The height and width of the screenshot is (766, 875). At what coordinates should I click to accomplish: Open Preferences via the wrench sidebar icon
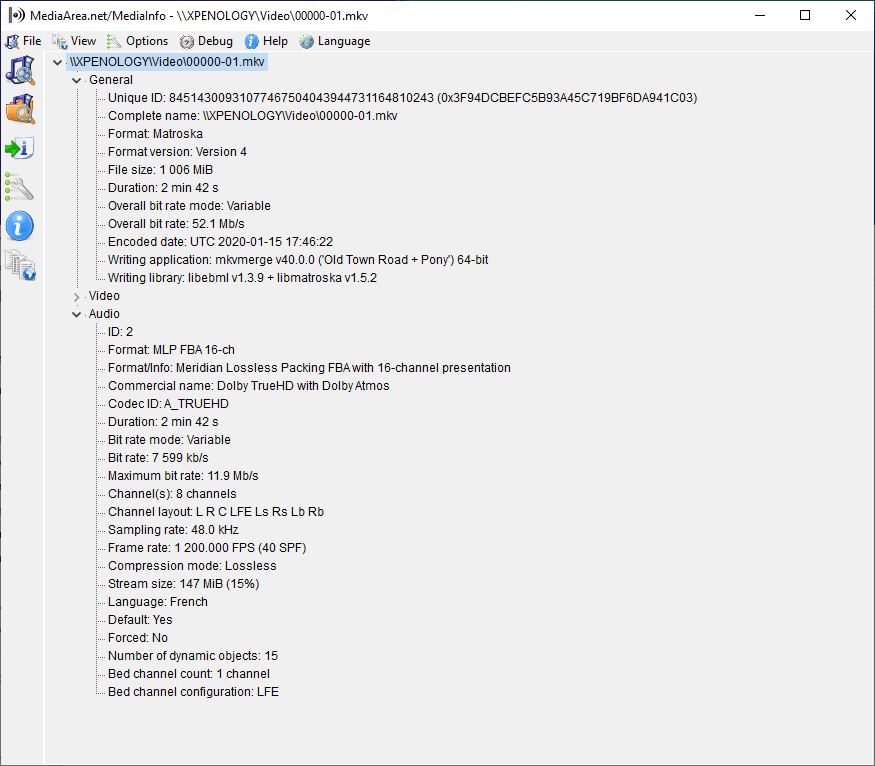coord(21,187)
